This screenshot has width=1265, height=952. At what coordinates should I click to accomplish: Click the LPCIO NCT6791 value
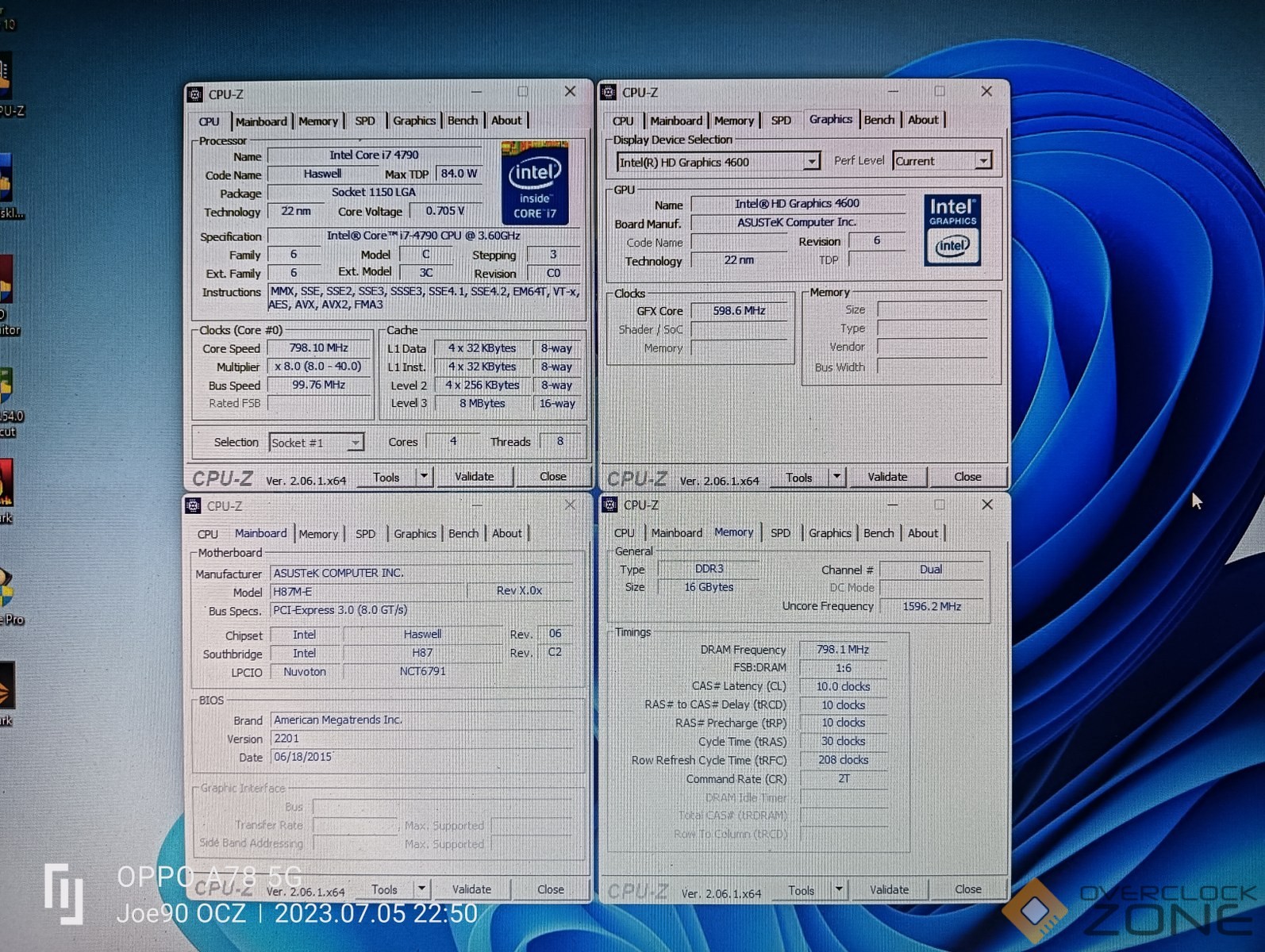[x=423, y=671]
